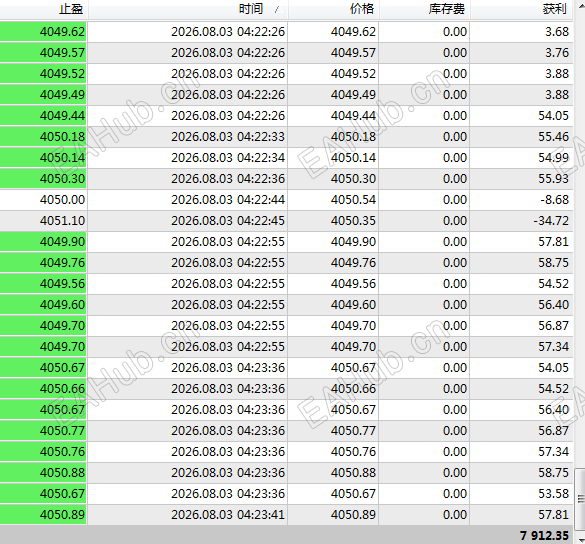Image resolution: width=585 pixels, height=544 pixels.
Task: Click green take-profit cell 4050.30
Action: (x=43, y=178)
